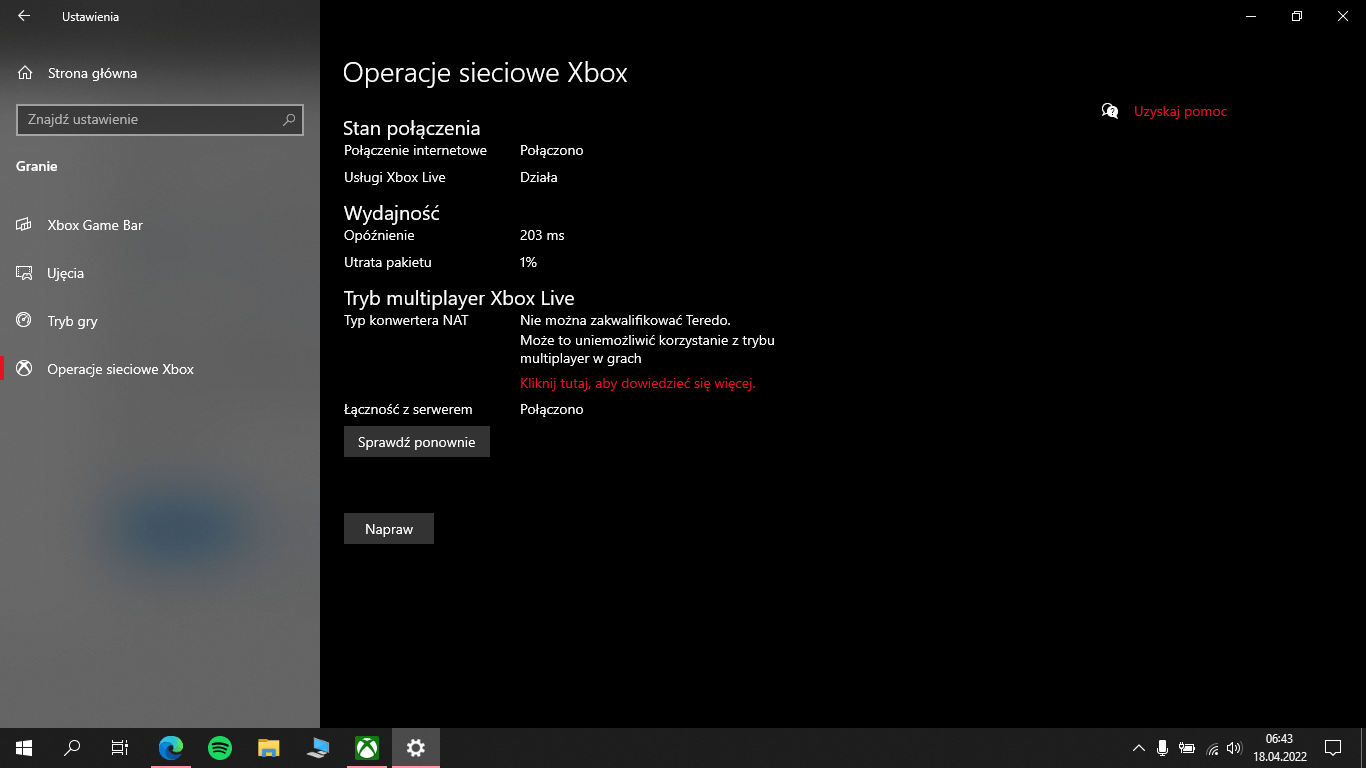Click the packet loss value 1%
The image size is (1366, 768).
point(528,262)
